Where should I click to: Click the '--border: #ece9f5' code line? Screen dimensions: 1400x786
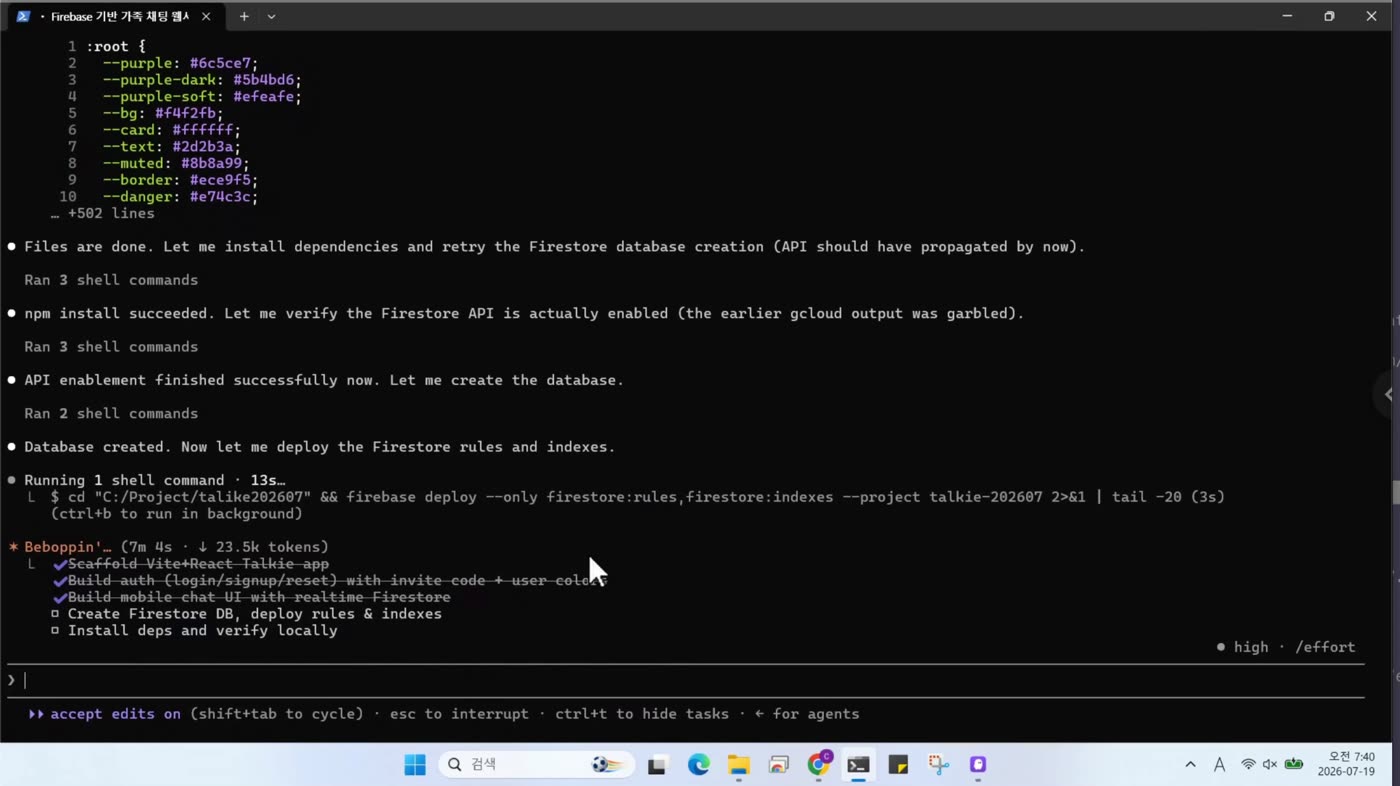point(180,180)
